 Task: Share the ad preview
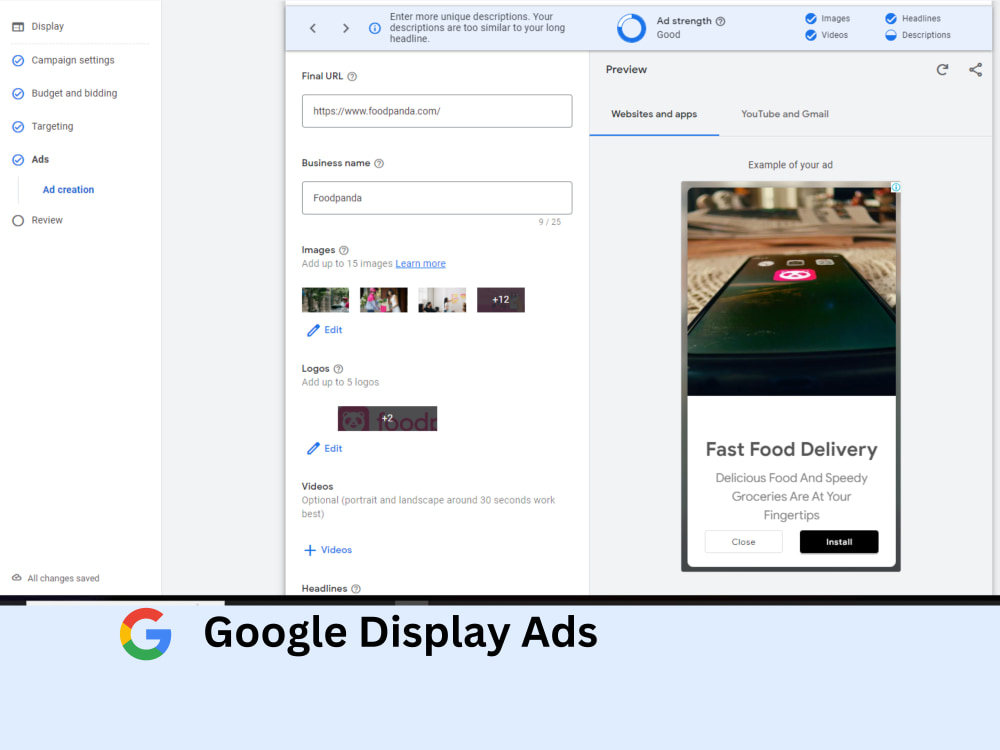pyautogui.click(x=975, y=70)
